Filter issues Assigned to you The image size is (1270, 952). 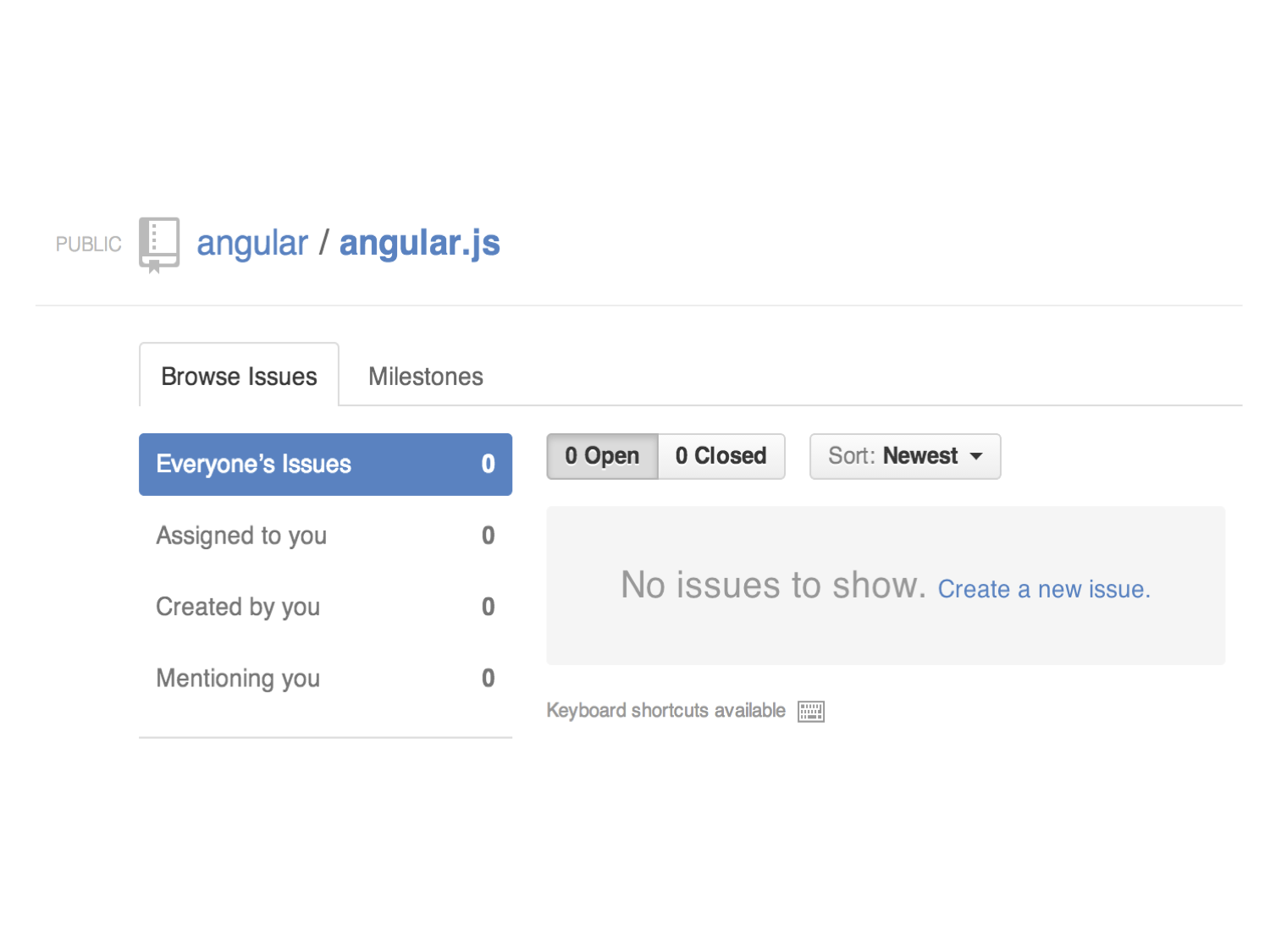coord(325,536)
